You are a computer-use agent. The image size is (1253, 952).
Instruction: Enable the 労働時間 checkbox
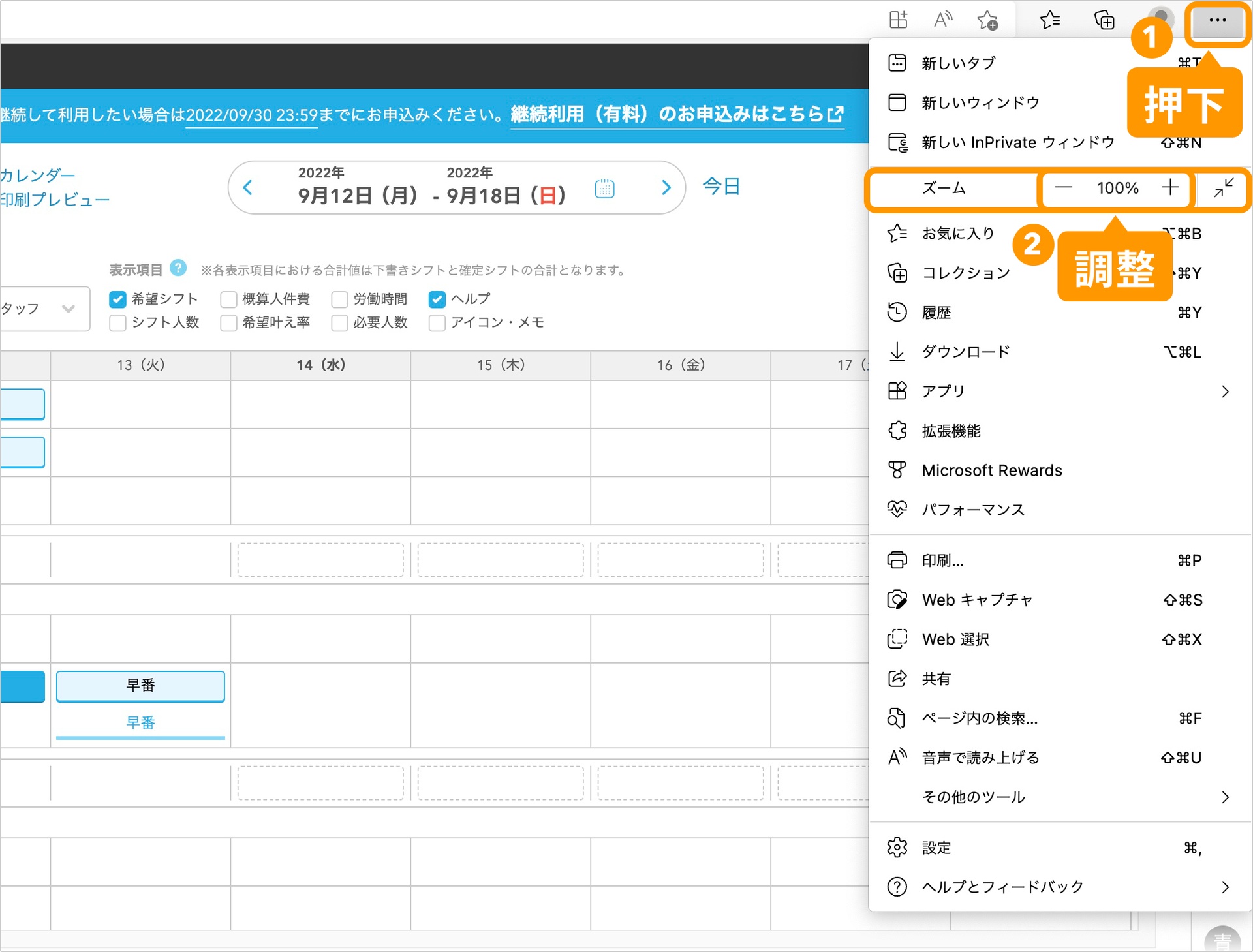339,299
